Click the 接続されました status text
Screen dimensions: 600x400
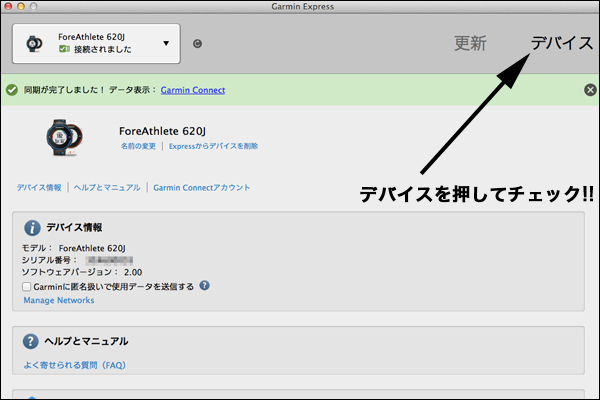point(103,49)
